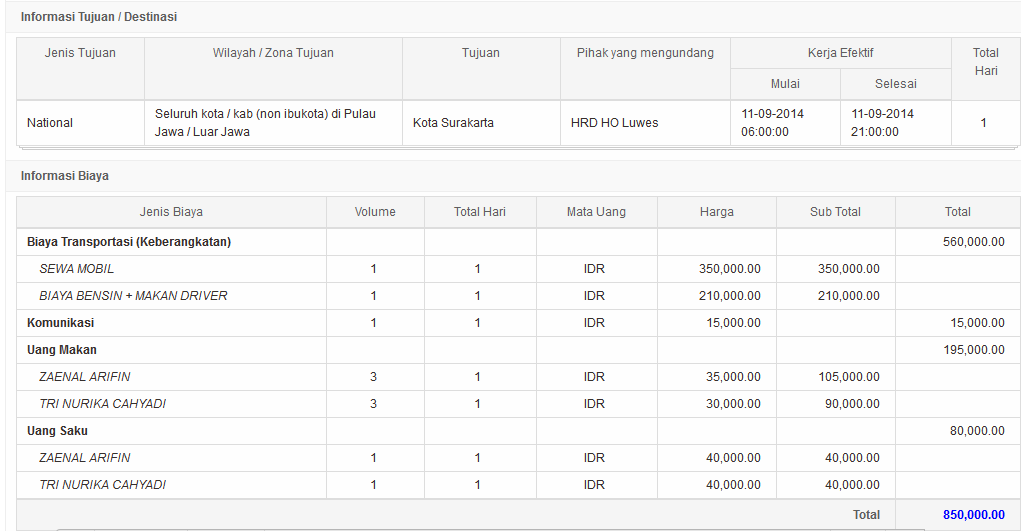Screen dimensions: 1021x531
Task: Click the Pihak yang mengundang column header
Action: click(645, 53)
